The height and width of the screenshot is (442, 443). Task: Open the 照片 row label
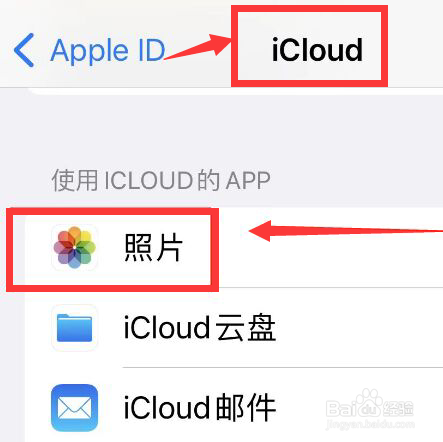click(153, 247)
